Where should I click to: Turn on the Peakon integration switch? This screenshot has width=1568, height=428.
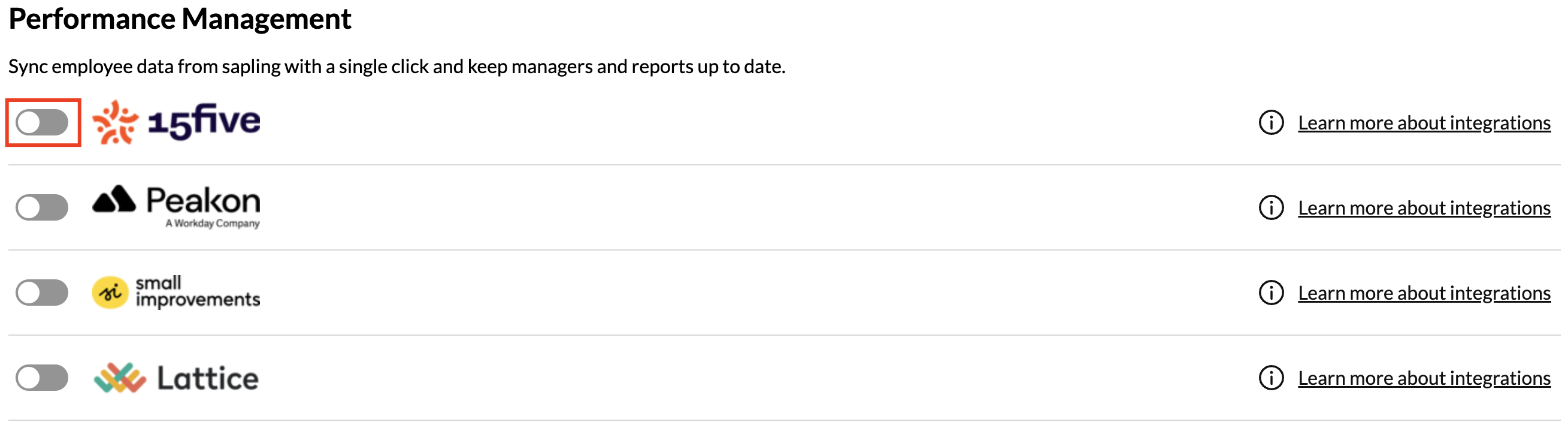click(42, 207)
